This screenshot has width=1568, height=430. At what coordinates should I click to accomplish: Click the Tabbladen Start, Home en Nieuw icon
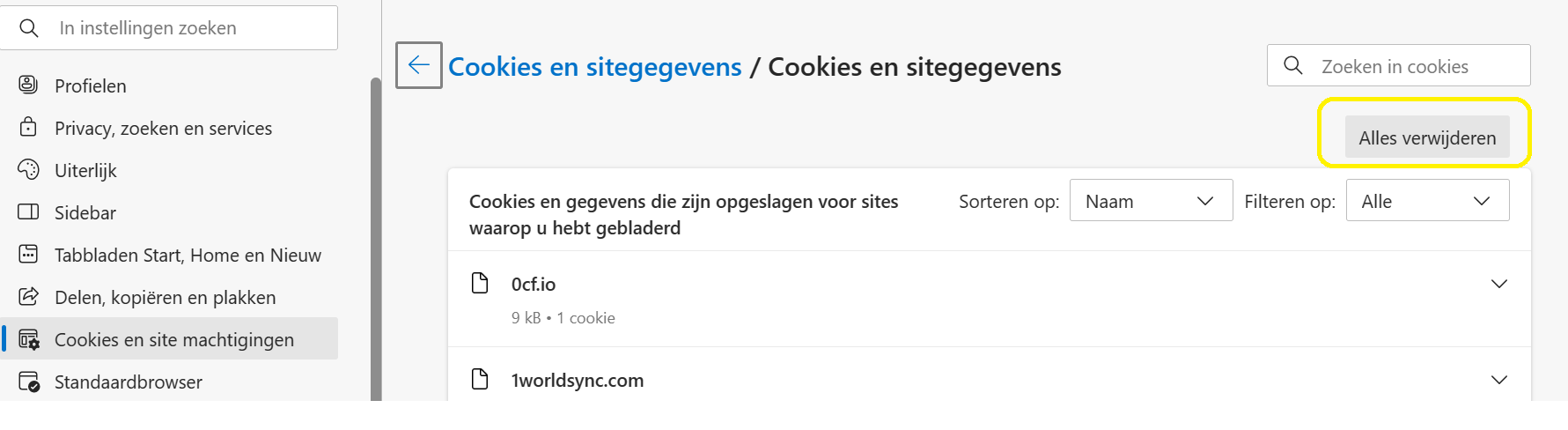point(28,254)
